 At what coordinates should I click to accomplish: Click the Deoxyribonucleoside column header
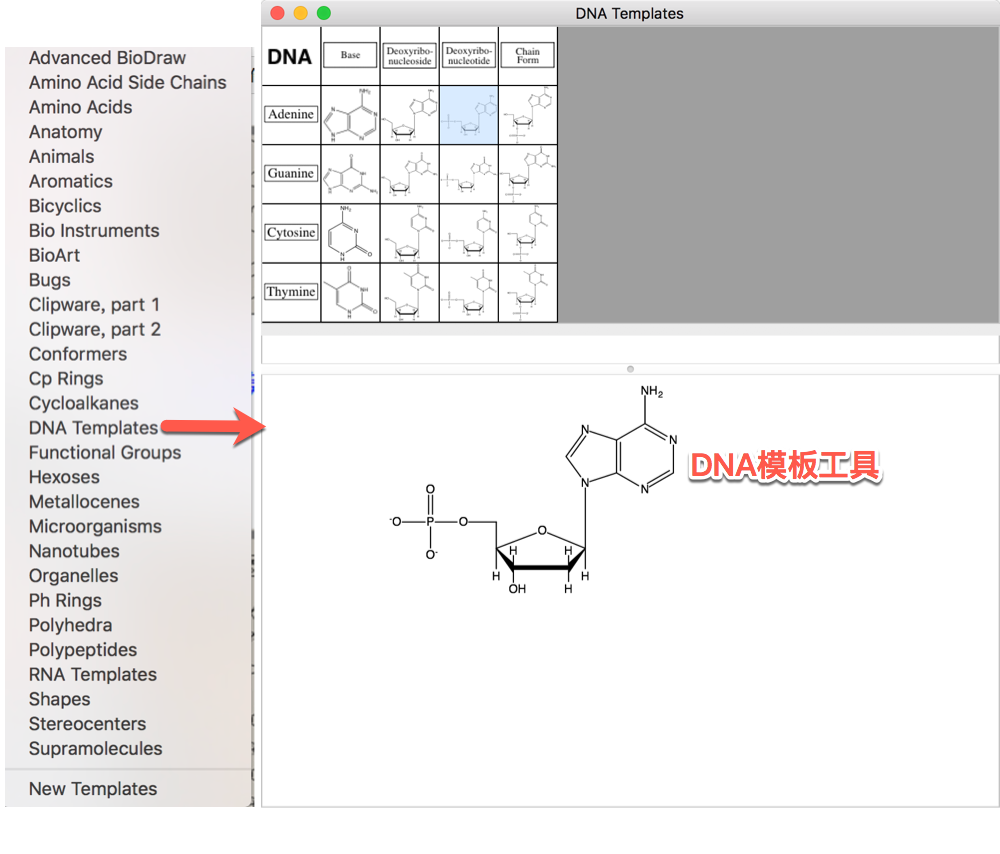click(409, 55)
